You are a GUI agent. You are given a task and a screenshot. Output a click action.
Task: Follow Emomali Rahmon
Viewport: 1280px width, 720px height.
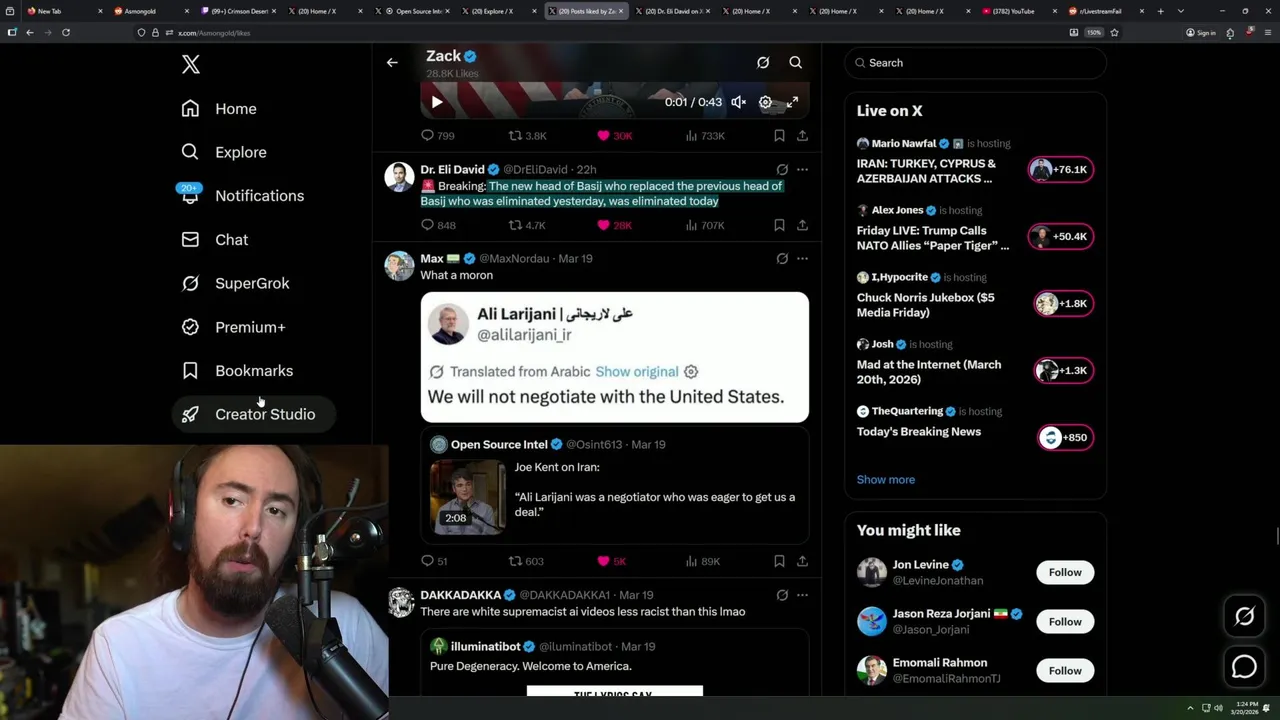point(1065,671)
